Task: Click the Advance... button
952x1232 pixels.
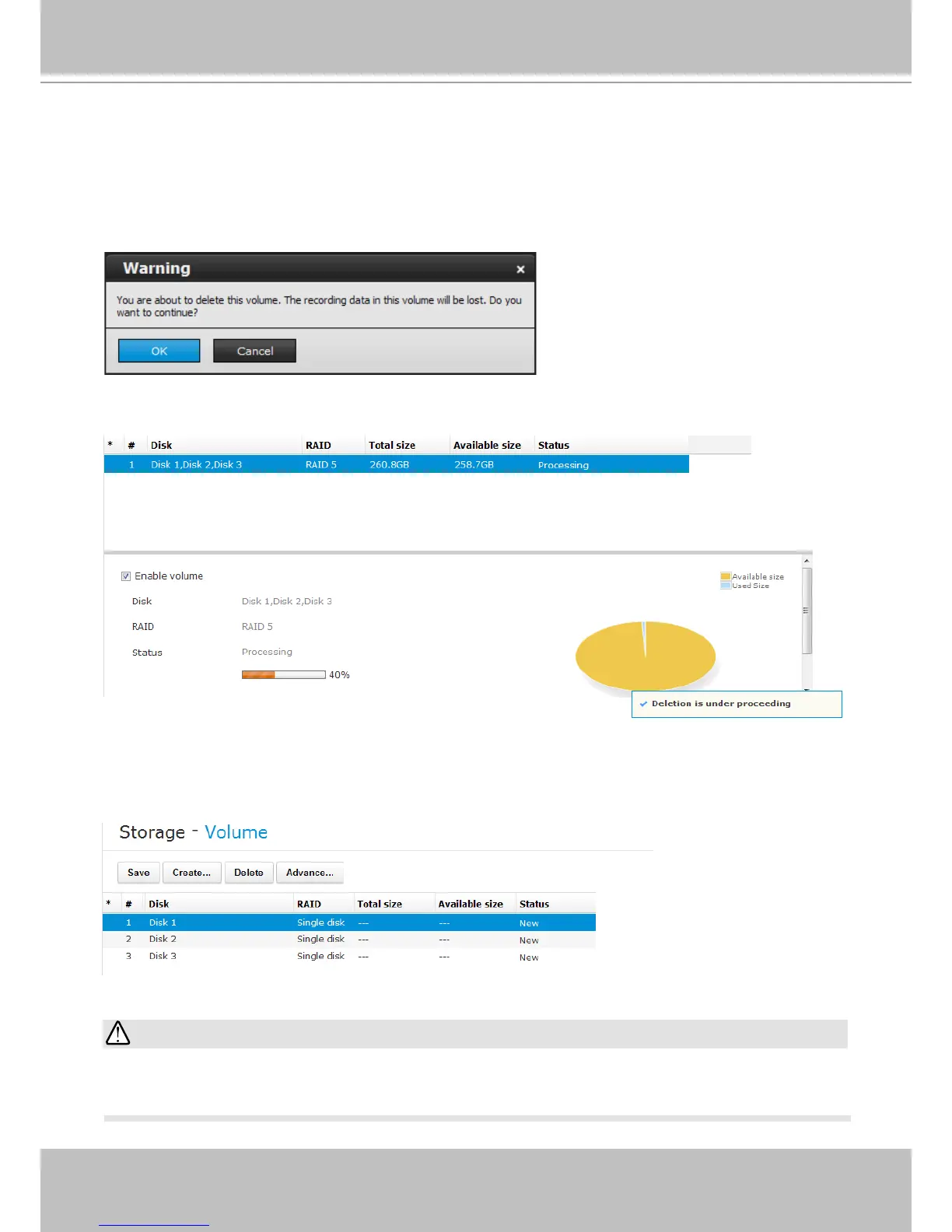Action: [x=310, y=873]
